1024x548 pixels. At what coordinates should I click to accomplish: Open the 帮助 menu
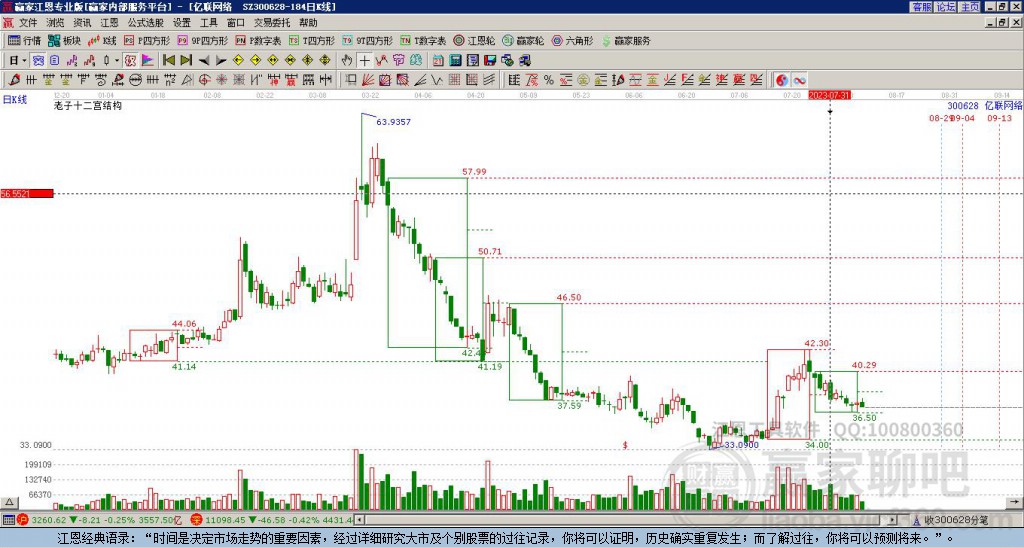tap(308, 23)
